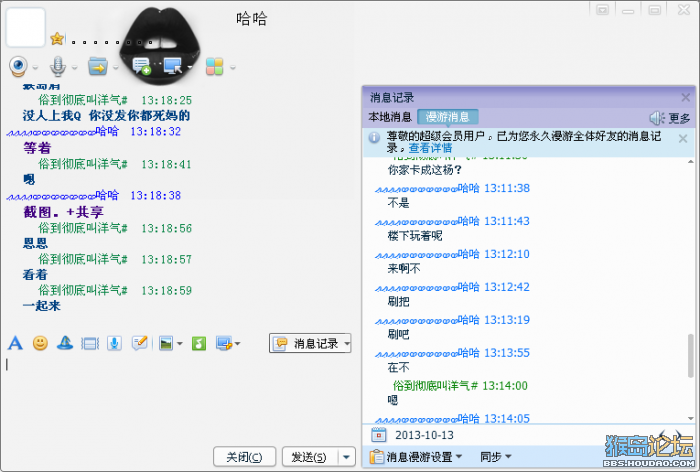Viewport: 700px width, 472px height.
Task: Open the colorful apps icon
Action: (215, 67)
